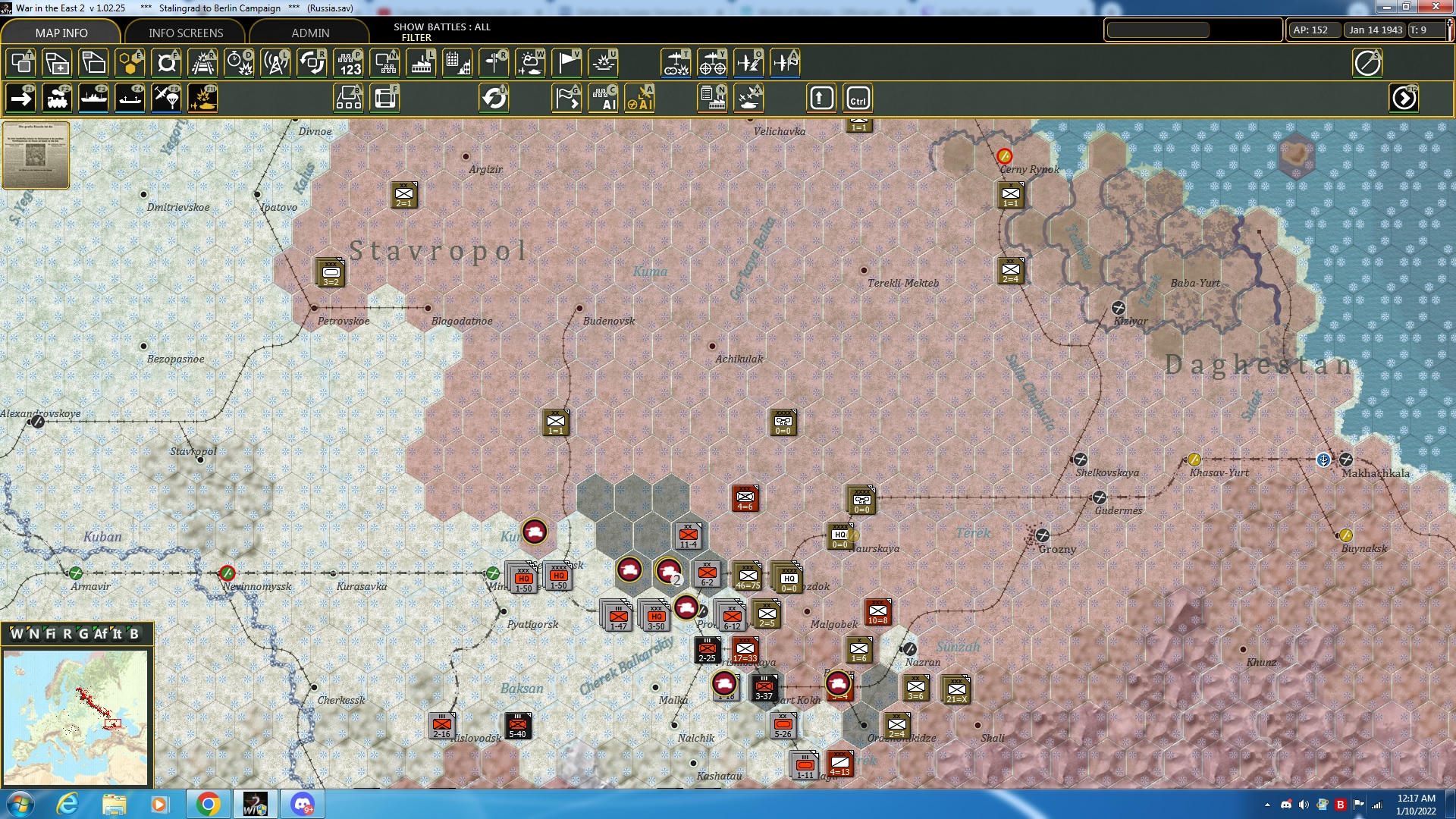The image size is (1456, 819).
Task: Click the bomber recon T icon
Action: 676,63
